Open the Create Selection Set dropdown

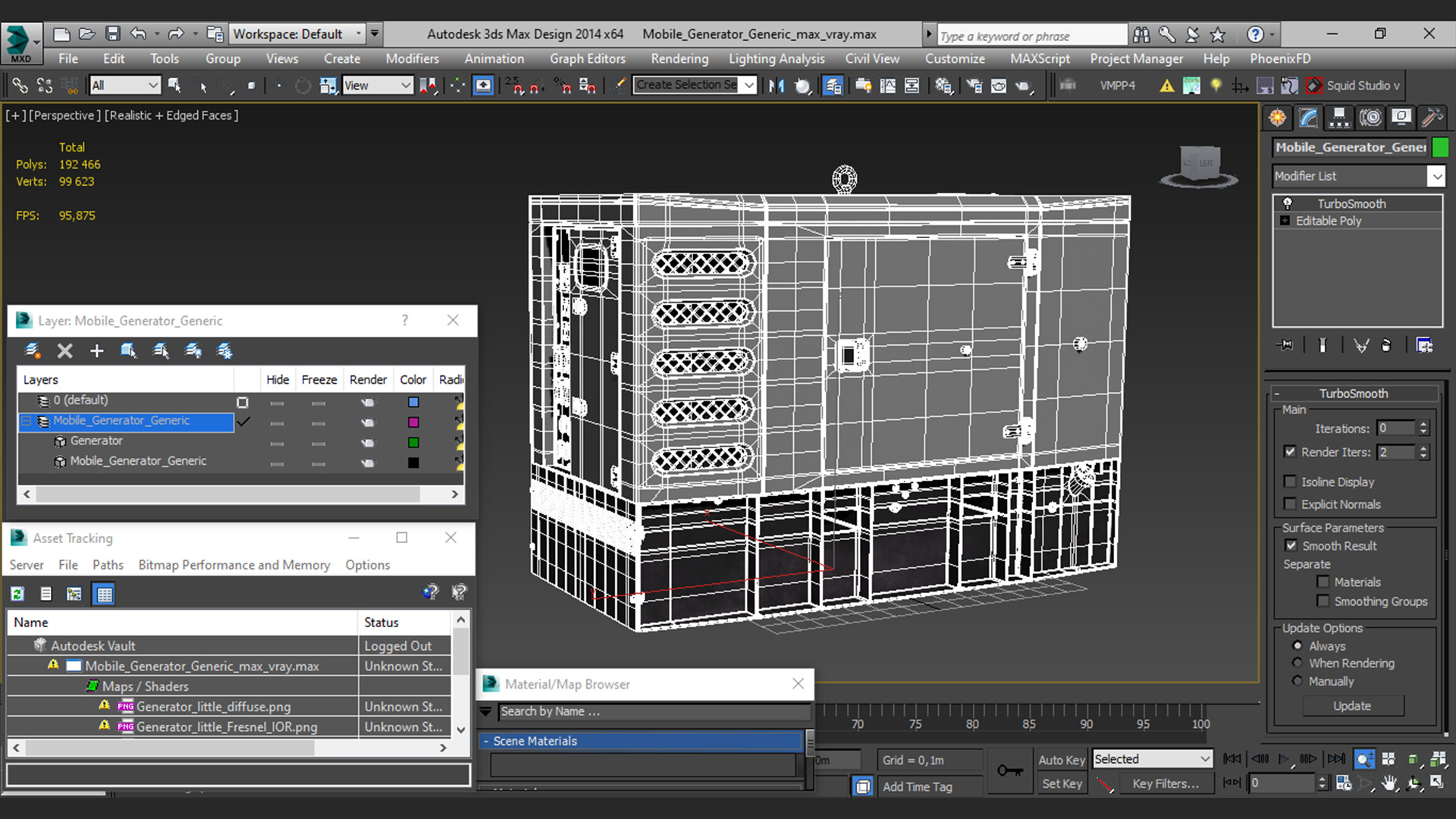(x=695, y=85)
